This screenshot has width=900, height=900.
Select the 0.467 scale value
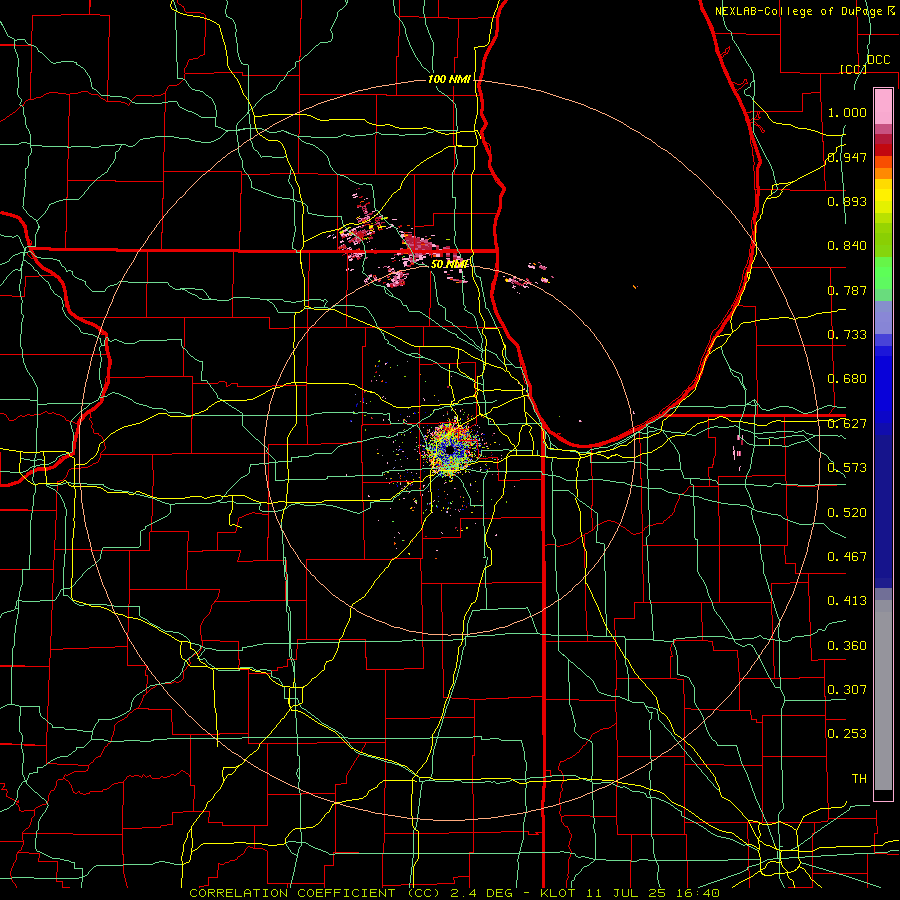[x=847, y=557]
